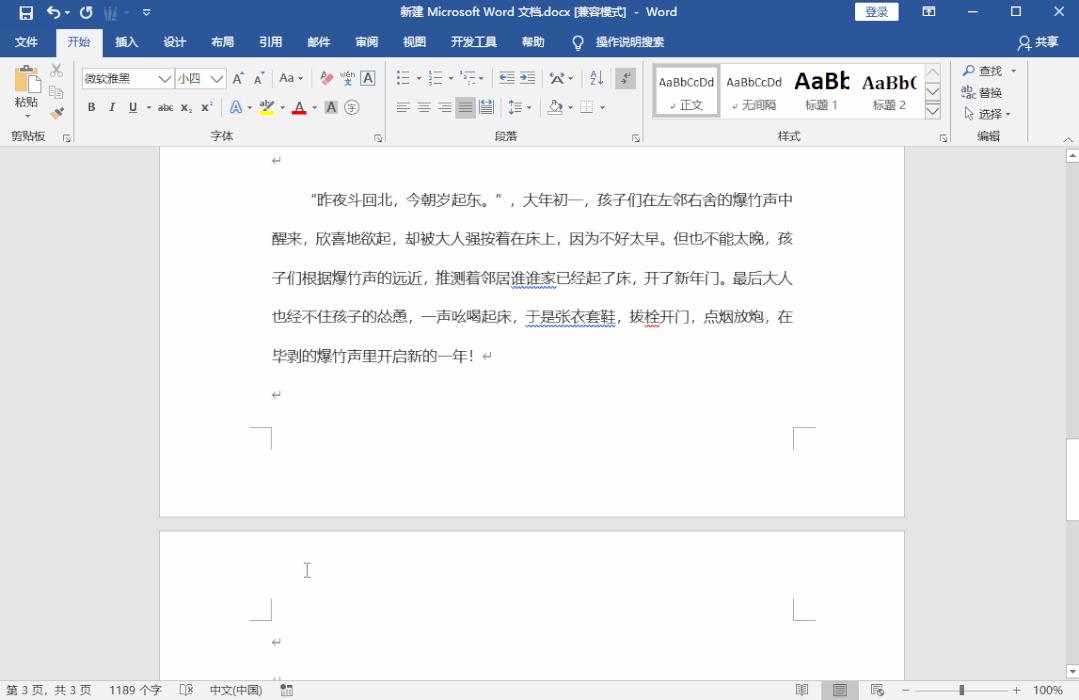The width and height of the screenshot is (1079, 700).
Task: Switch to the Insert ribbon tab
Action: (127, 42)
